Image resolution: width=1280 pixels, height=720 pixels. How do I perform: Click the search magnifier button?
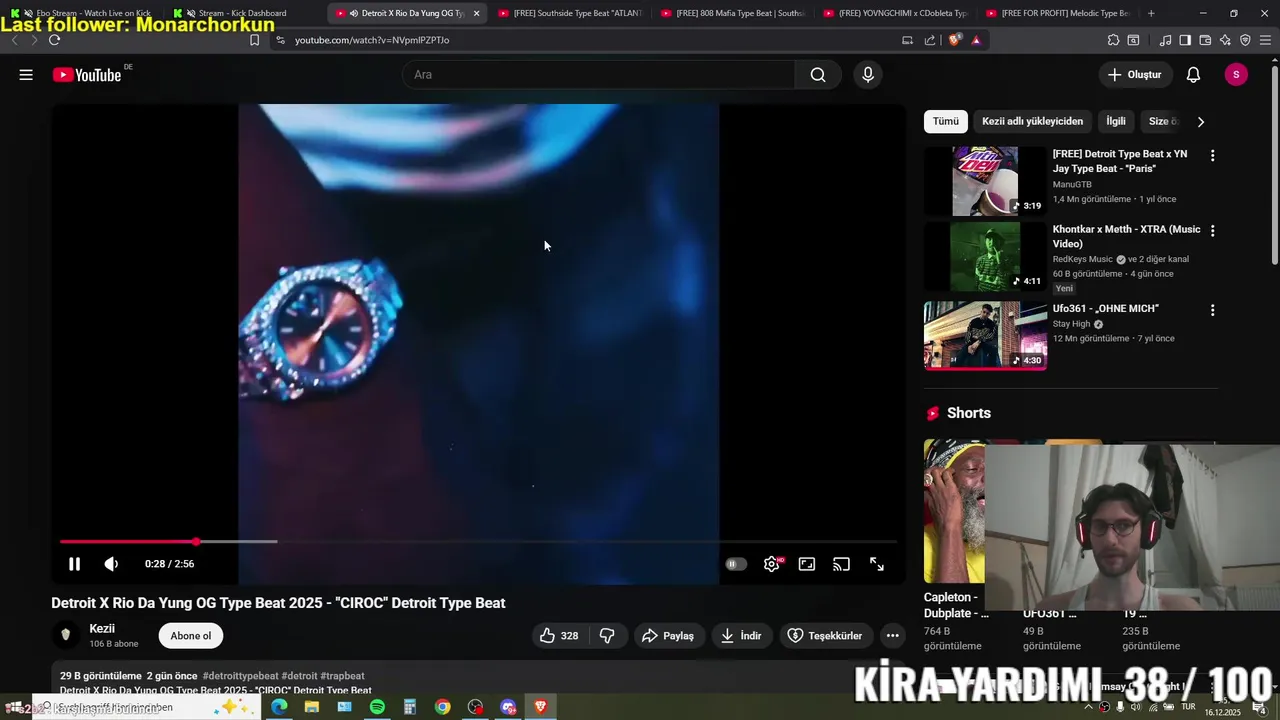coord(818,75)
